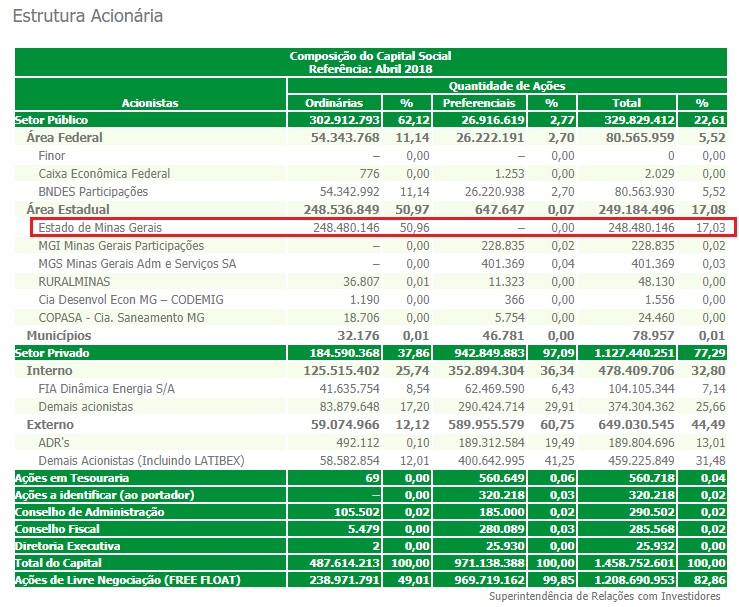The height and width of the screenshot is (607, 739).
Task: Click the Área Federal row label
Action: [65, 138]
